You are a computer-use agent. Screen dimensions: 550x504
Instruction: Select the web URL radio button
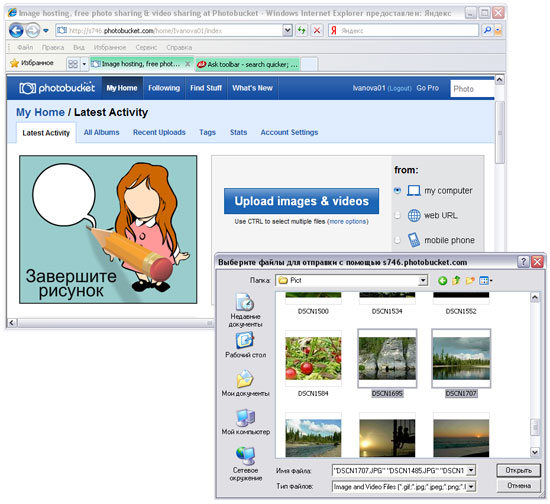tap(397, 215)
